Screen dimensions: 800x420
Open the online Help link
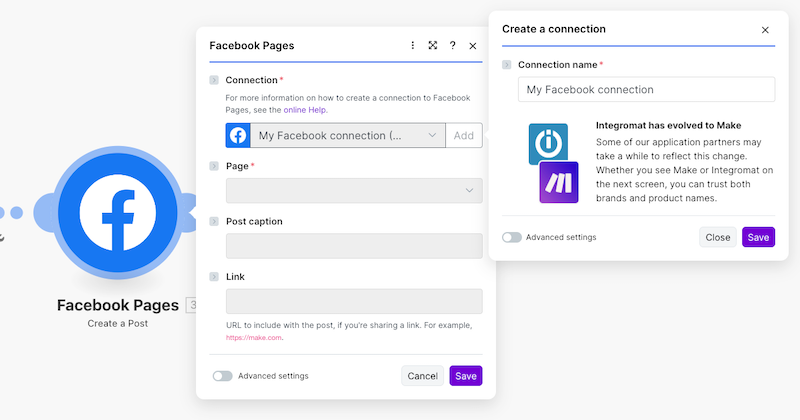tap(304, 110)
